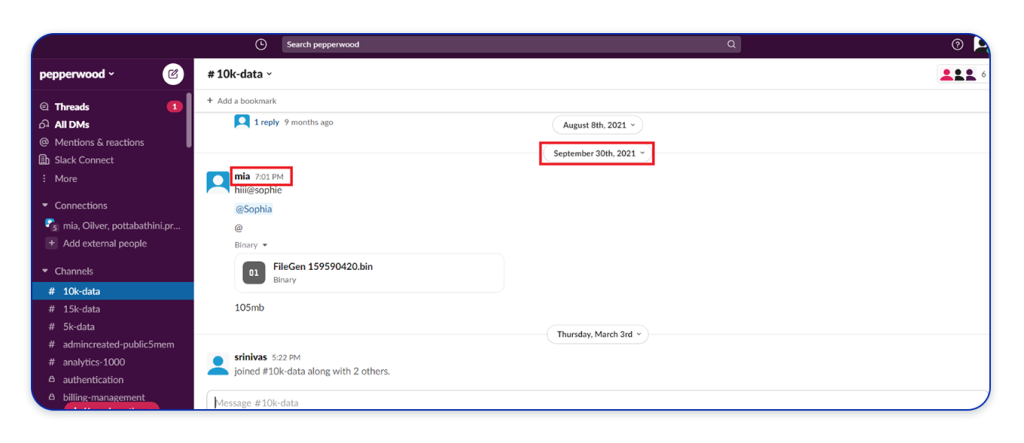Click the 7:01 PM timestamp
This screenshot has height=443, width=1024.
[x=269, y=177]
